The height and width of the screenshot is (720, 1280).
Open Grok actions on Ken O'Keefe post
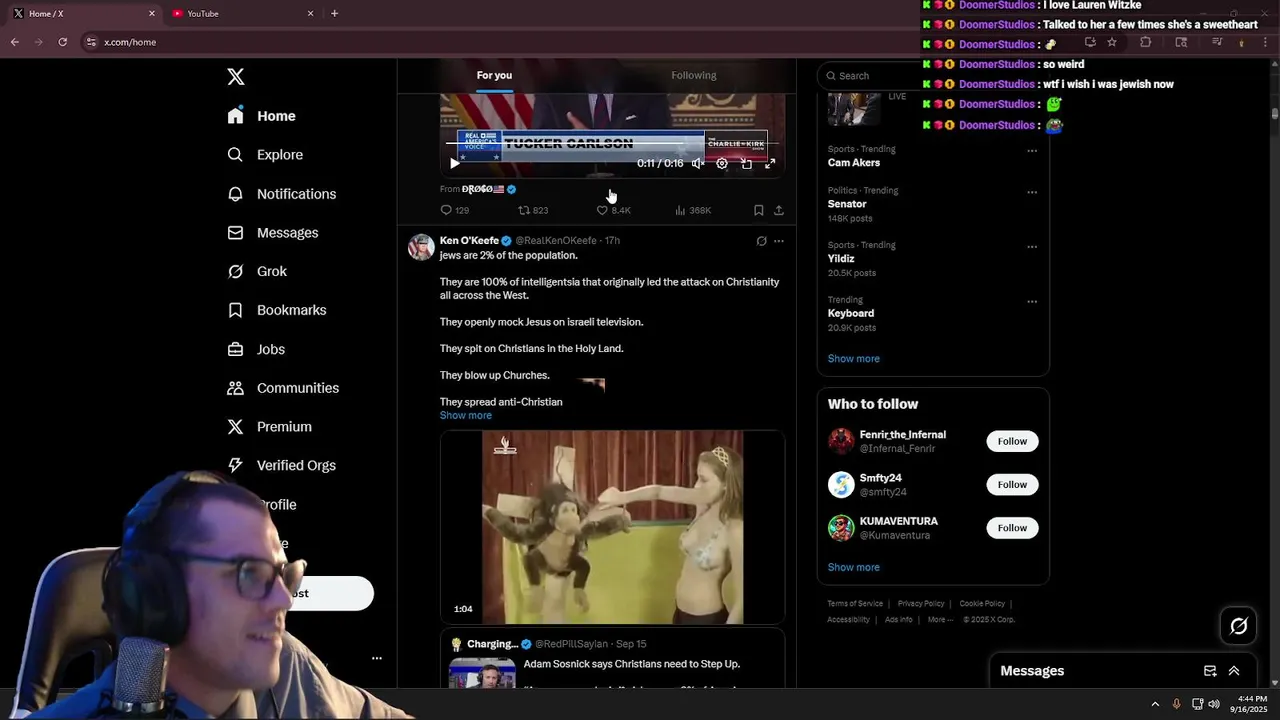point(761,241)
